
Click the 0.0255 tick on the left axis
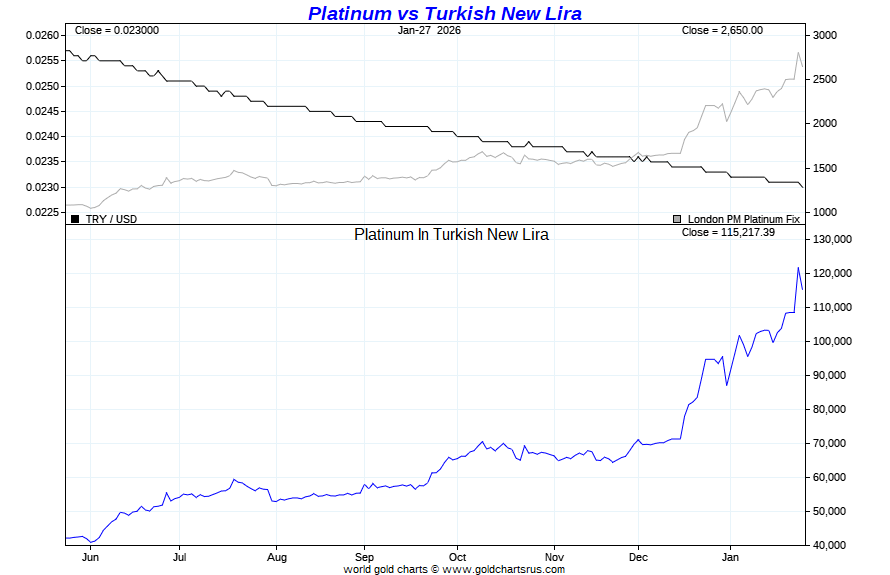(x=42, y=61)
